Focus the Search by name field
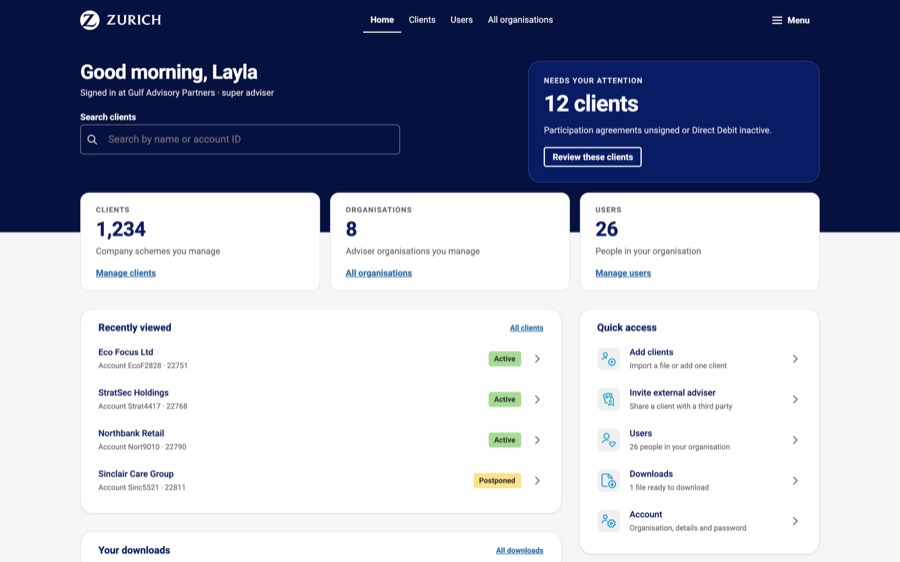This screenshot has height=562, width=900. [240, 139]
